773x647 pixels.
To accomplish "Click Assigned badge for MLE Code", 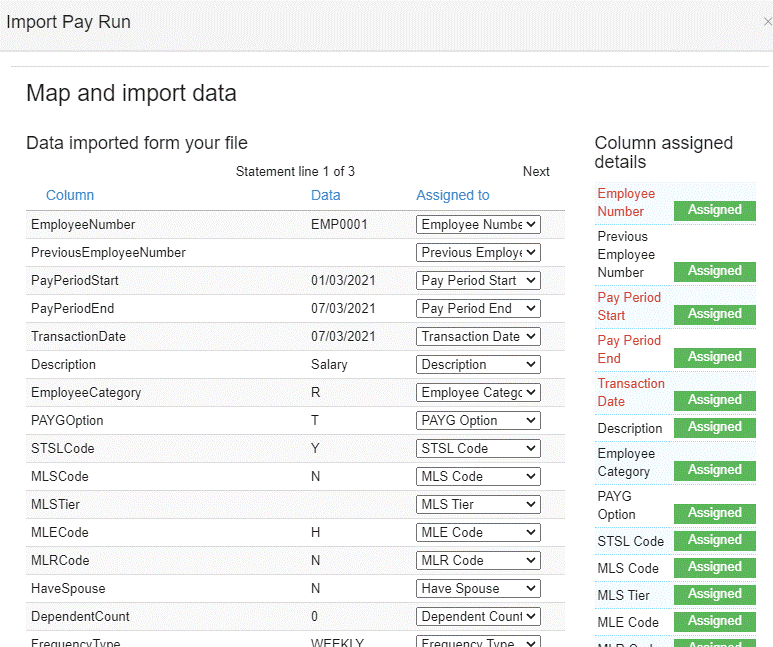I will (x=714, y=621).
